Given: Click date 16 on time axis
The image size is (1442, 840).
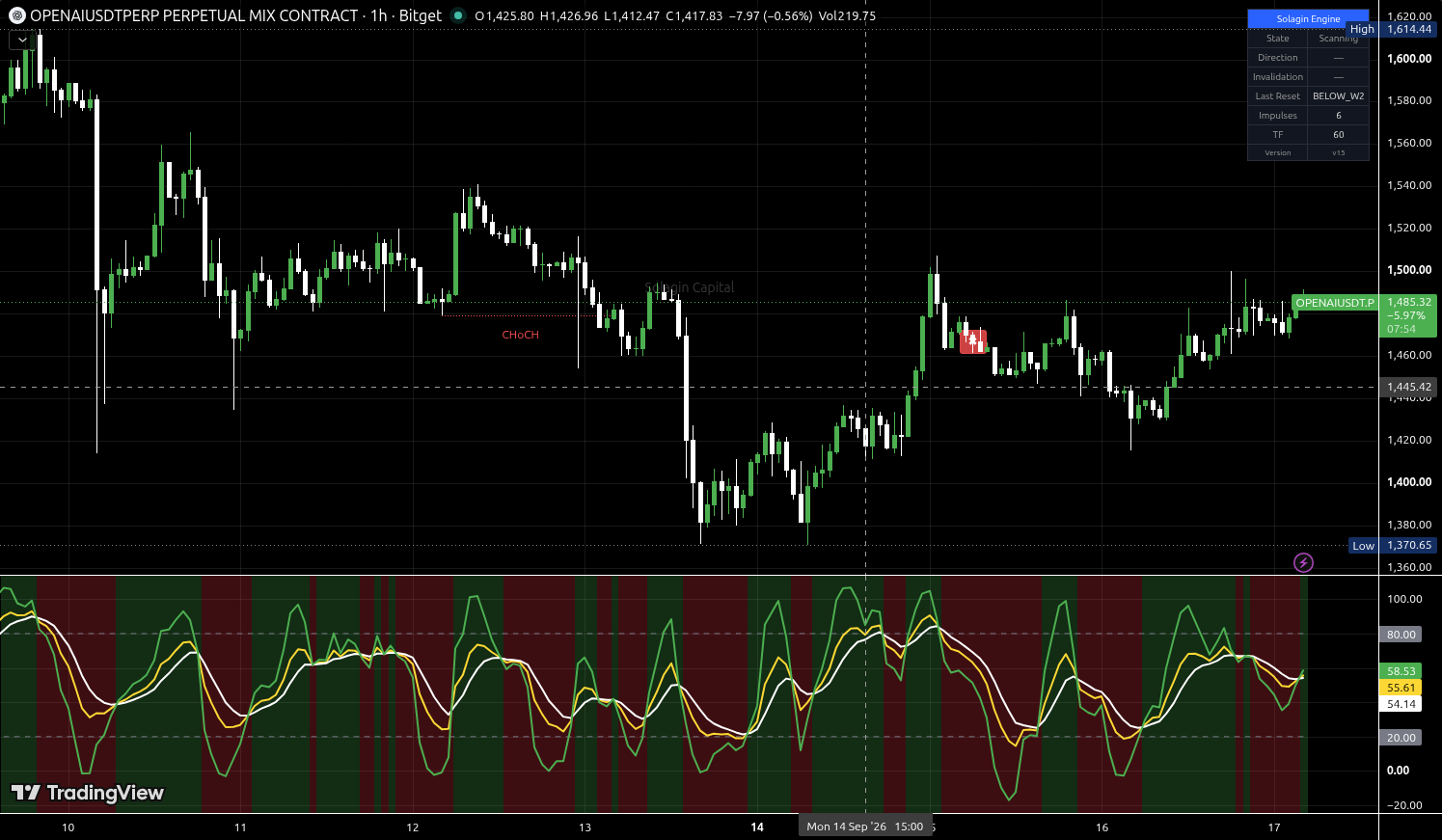Looking at the screenshot, I should click(x=1102, y=827).
